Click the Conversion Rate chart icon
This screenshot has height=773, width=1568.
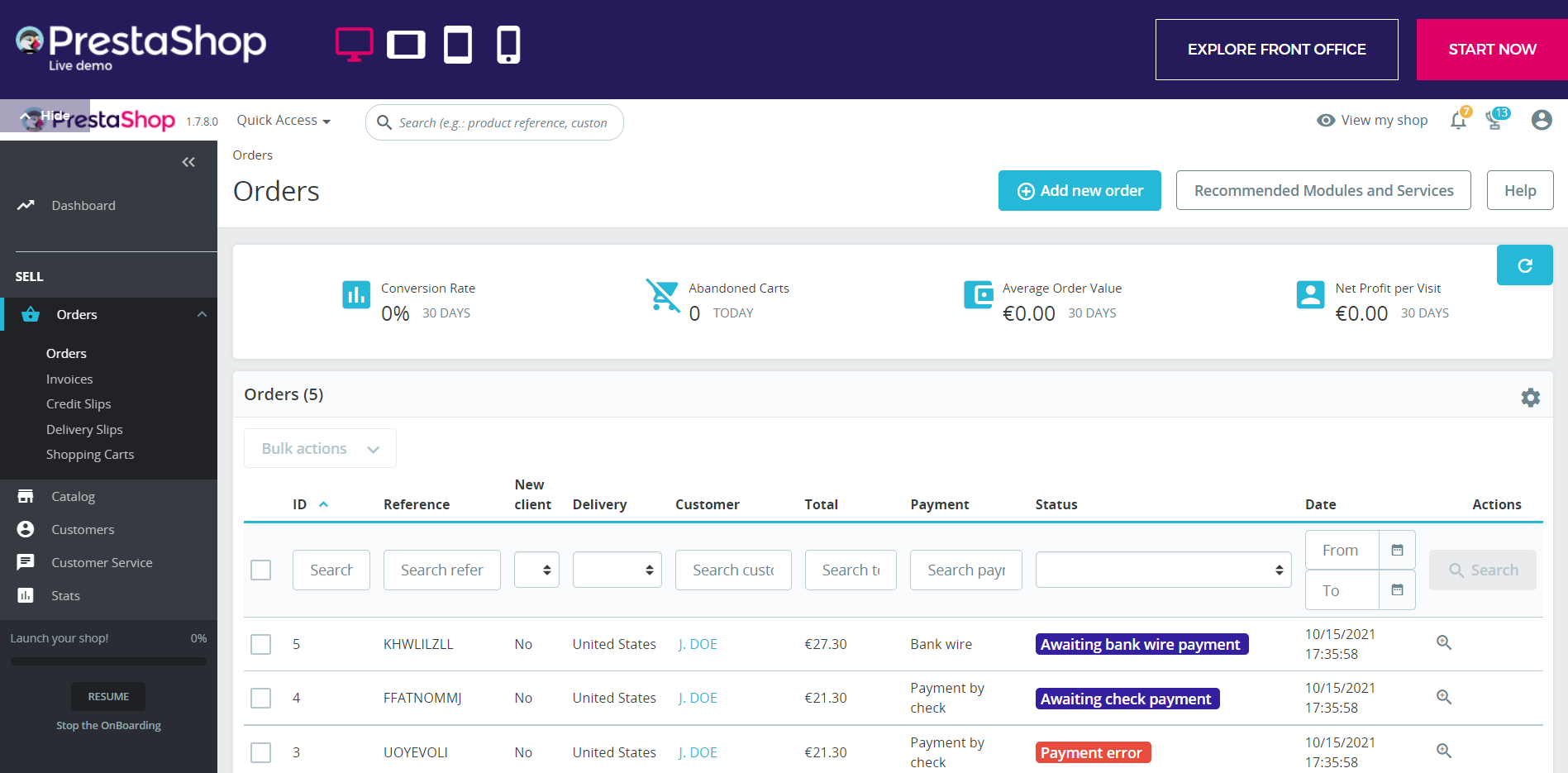coord(356,294)
